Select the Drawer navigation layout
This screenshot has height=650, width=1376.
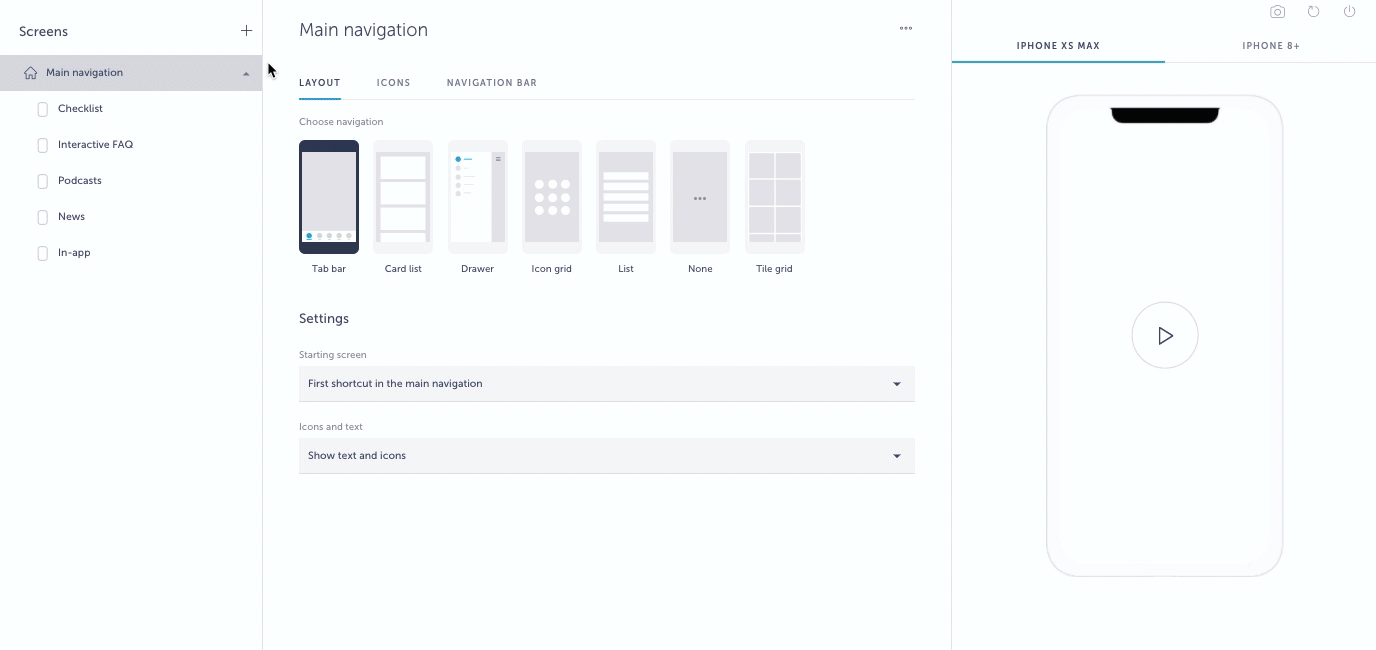pos(477,197)
